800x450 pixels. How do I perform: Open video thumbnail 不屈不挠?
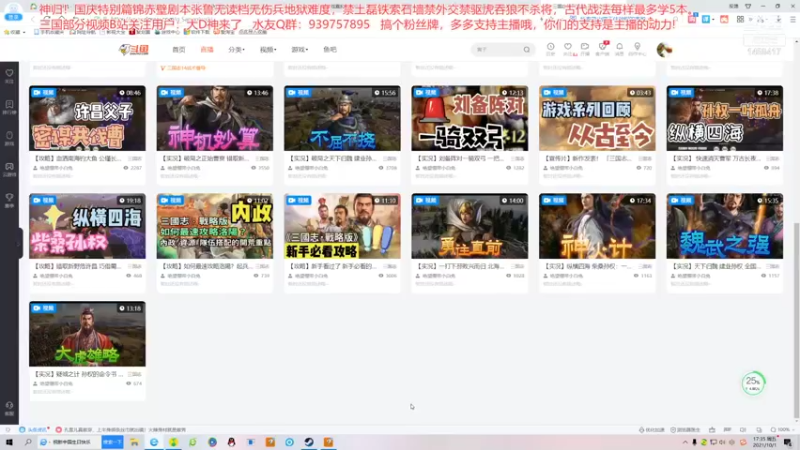(x=342, y=118)
